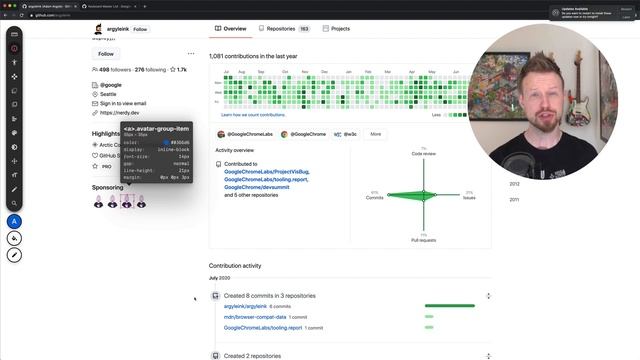Filter activity by @GoogleChrome organization
640x360 pixels.
[303, 134]
